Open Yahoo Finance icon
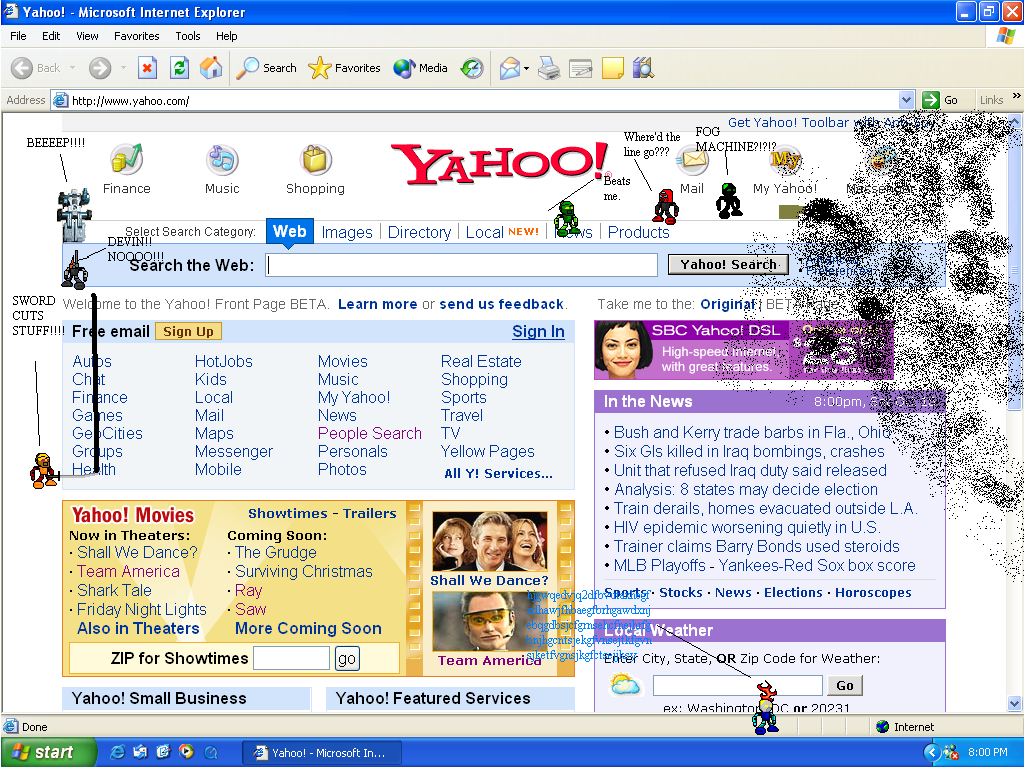1024x768 pixels. coord(127,159)
